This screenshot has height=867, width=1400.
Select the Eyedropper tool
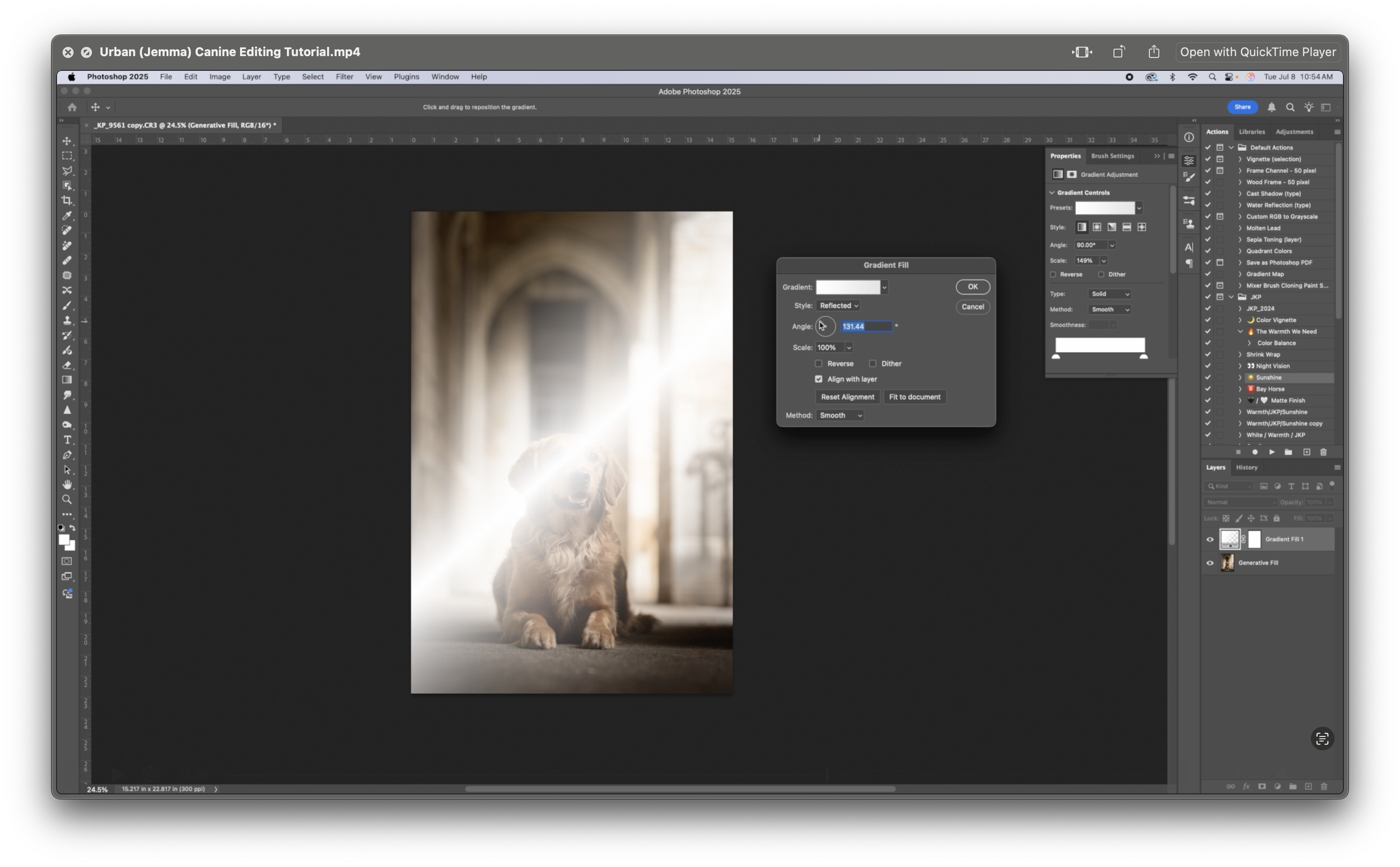tap(67, 215)
